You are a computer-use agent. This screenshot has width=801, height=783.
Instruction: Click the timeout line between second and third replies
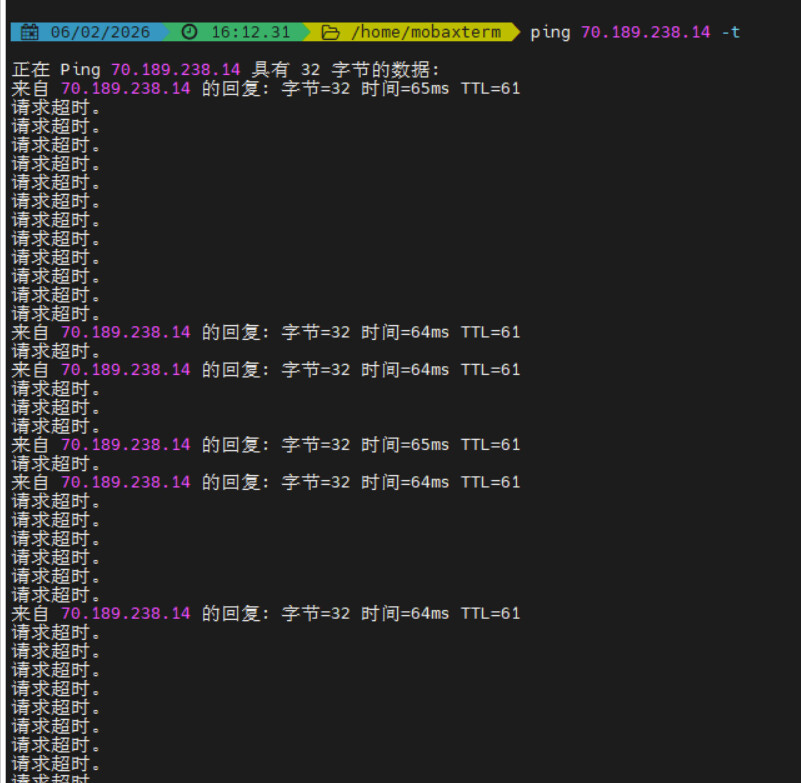(x=56, y=351)
